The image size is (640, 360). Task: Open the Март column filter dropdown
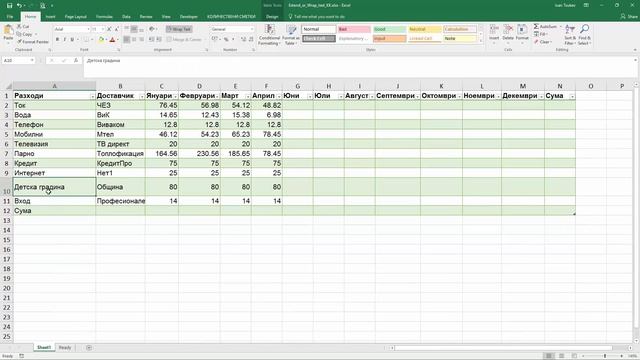click(x=248, y=96)
